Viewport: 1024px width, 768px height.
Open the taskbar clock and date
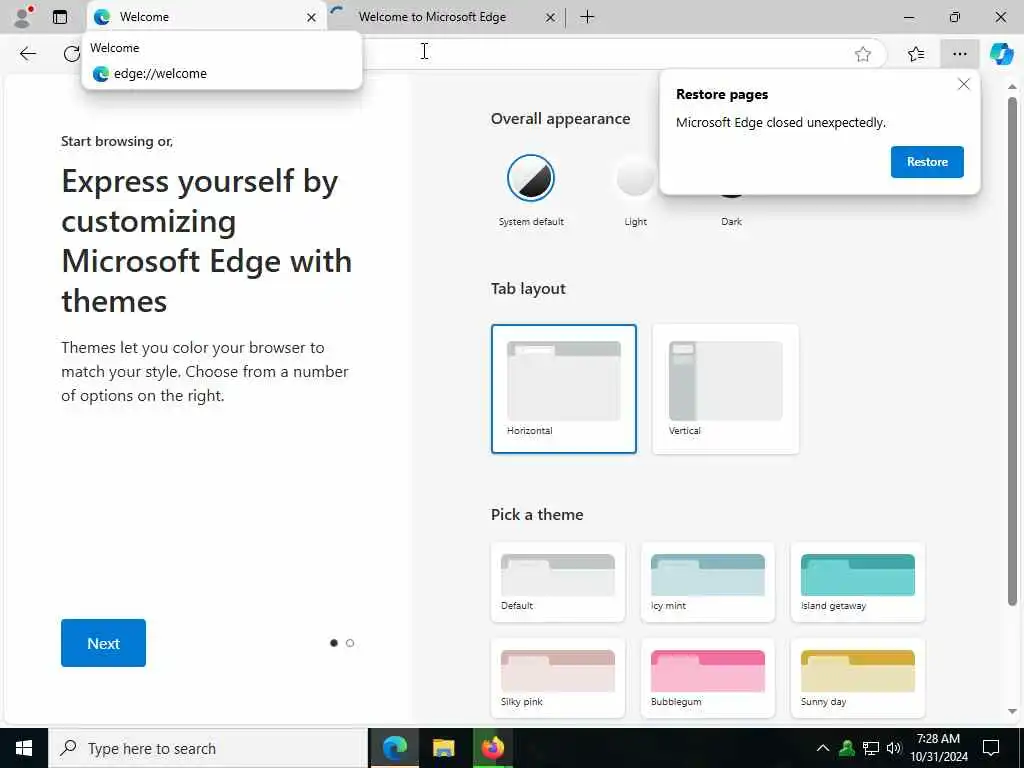tap(938, 748)
